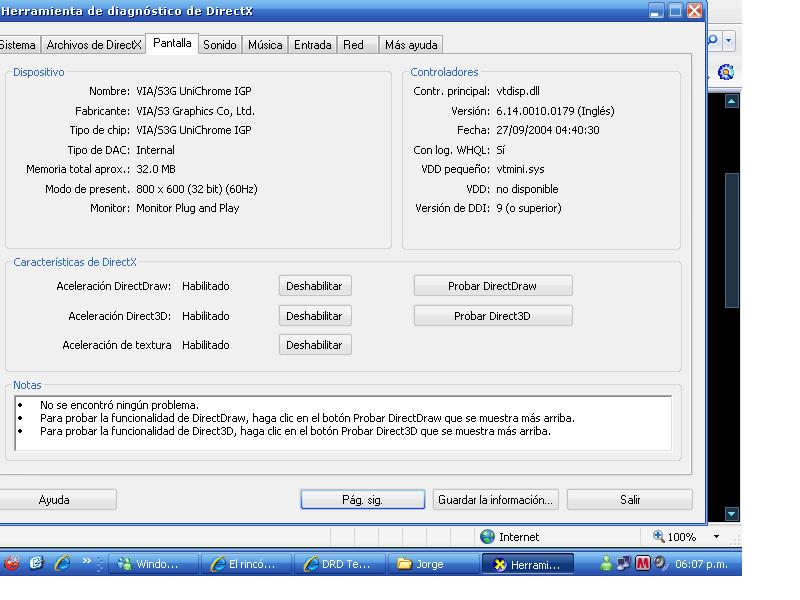Image resolution: width=800 pixels, height=600 pixels.
Task: Open the Sonido tab
Action: click(220, 45)
